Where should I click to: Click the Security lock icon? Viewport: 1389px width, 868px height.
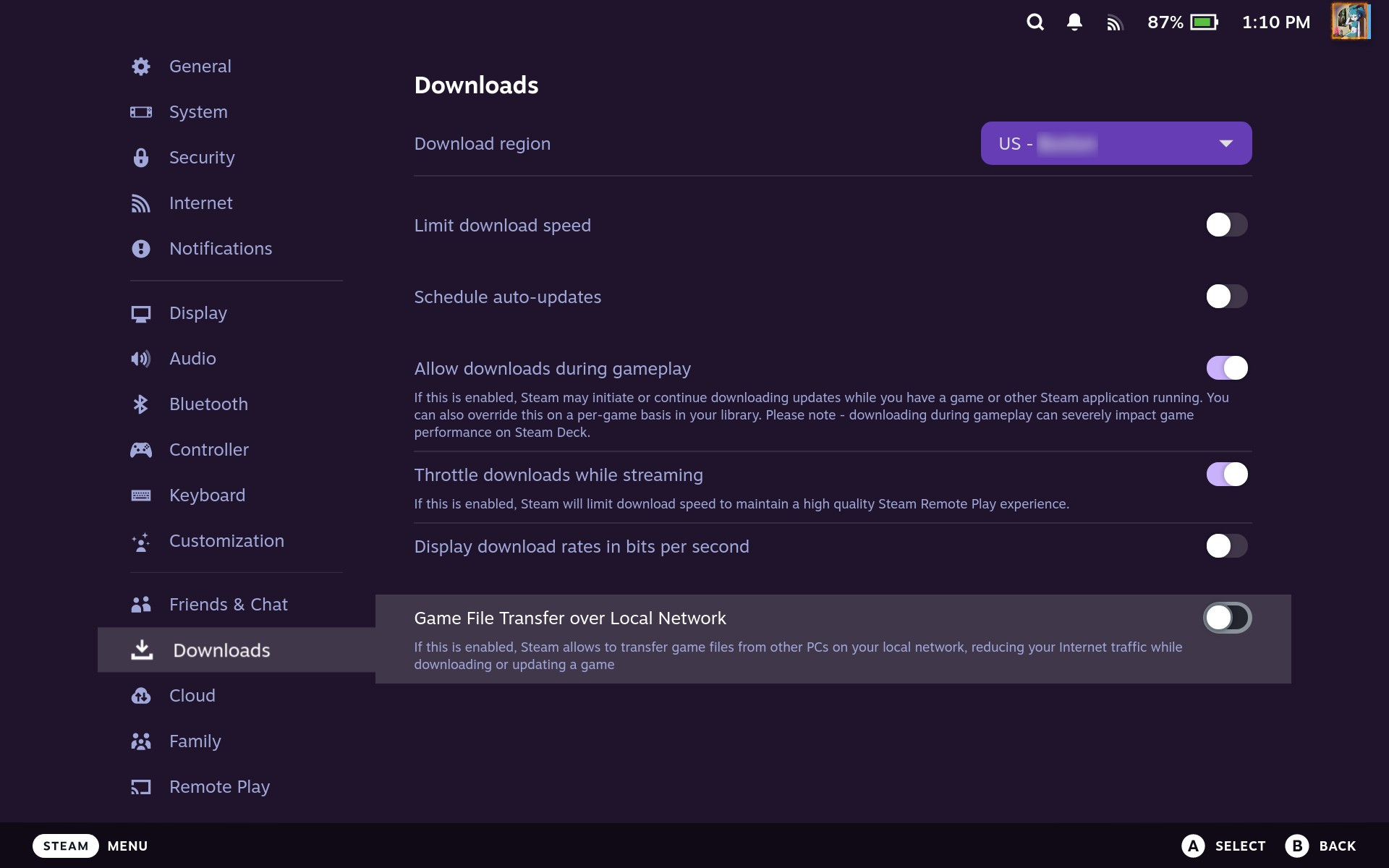(141, 158)
